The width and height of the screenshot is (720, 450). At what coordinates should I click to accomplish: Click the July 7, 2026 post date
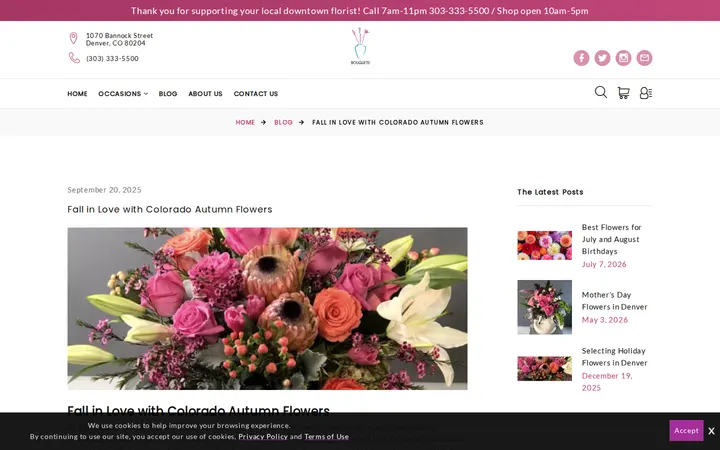coord(604,264)
